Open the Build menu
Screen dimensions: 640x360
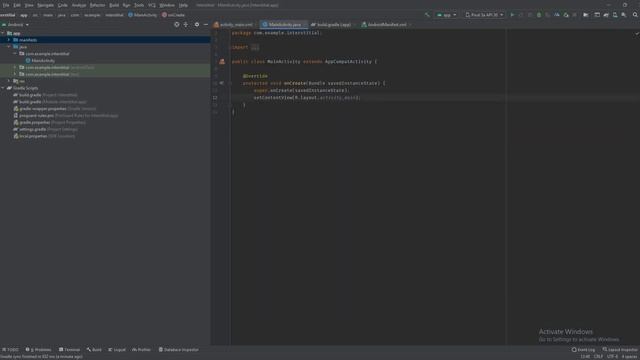pyautogui.click(x=114, y=5)
